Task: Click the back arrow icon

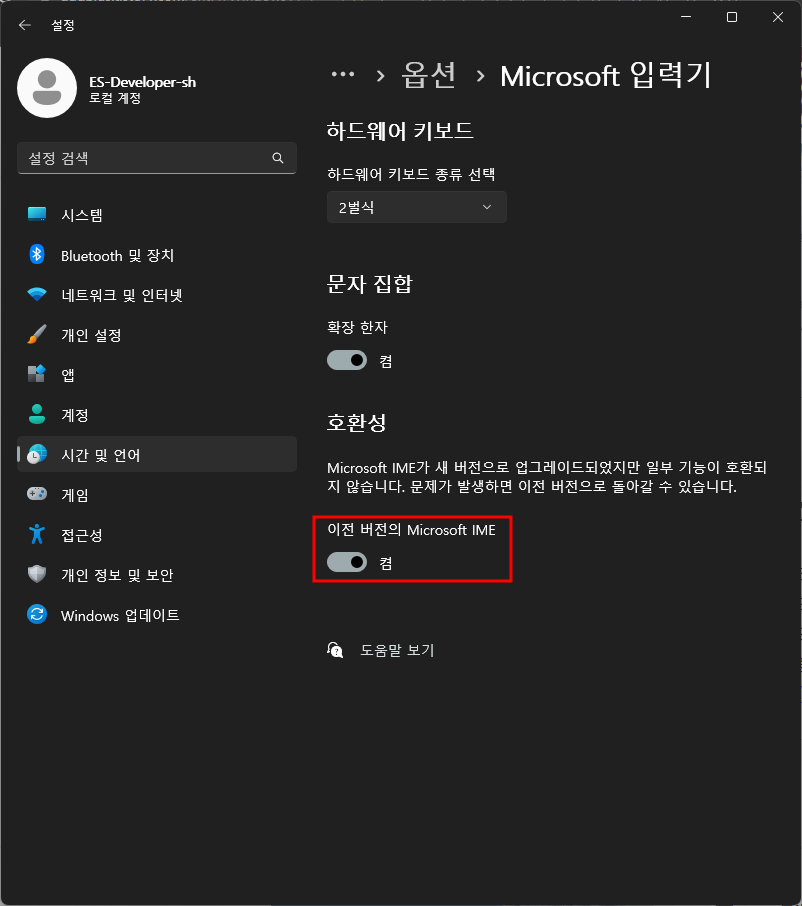Action: coord(24,25)
